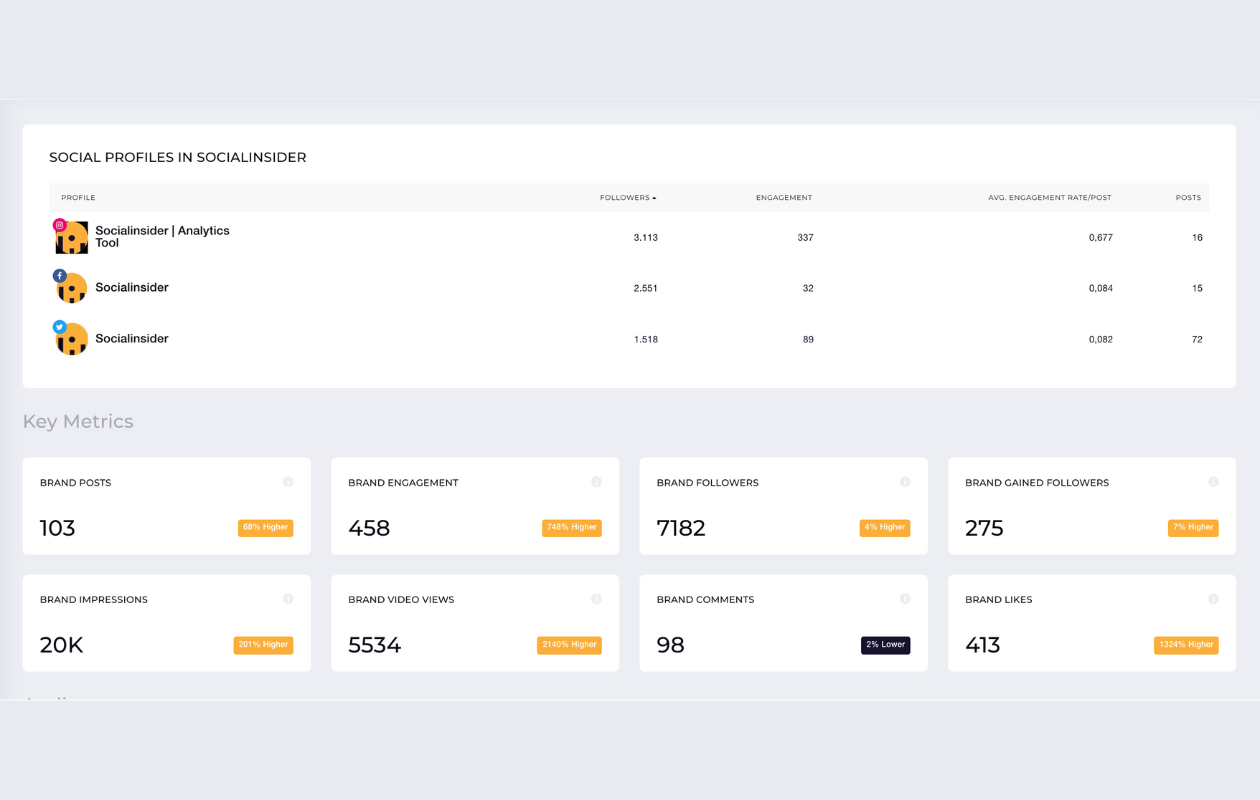Viewport: 1260px width, 800px height.
Task: Click the engagement rate value 0,677
Action: point(1101,238)
